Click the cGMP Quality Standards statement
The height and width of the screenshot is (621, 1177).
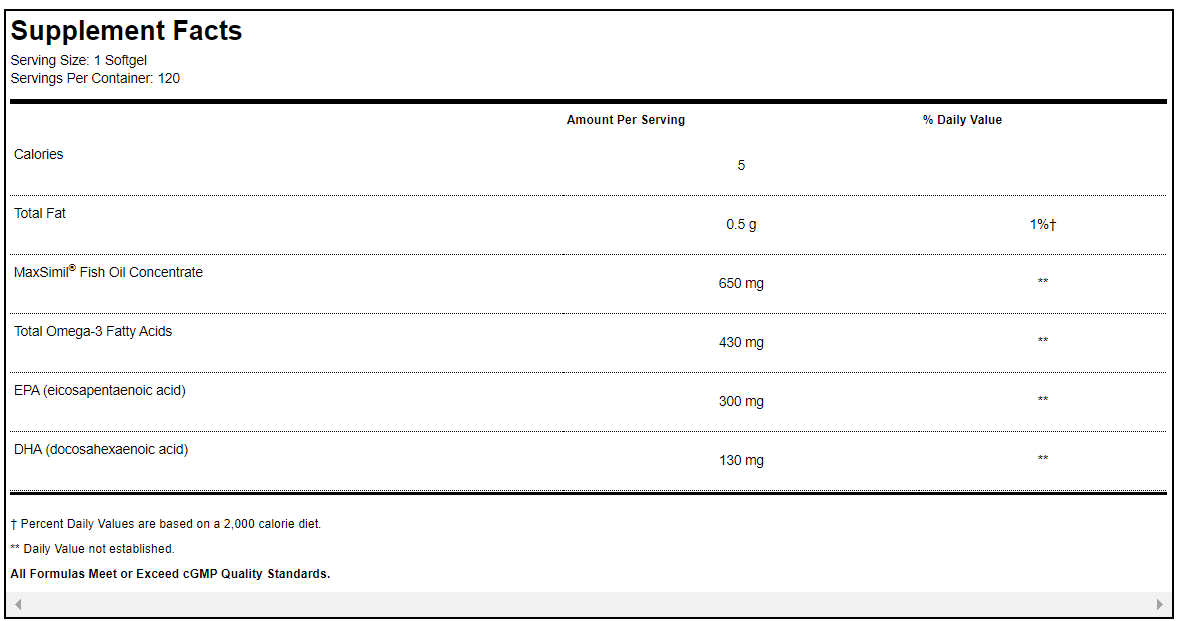click(170, 574)
